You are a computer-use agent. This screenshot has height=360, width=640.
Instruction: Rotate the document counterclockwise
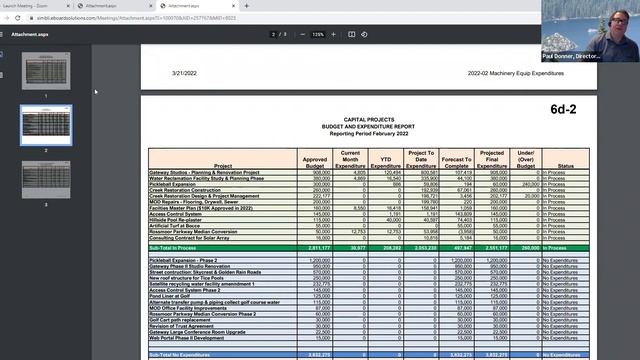[x=364, y=35]
